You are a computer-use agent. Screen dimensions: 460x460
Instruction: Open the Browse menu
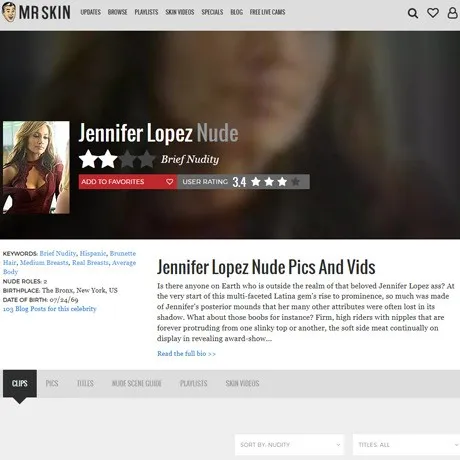[117, 12]
